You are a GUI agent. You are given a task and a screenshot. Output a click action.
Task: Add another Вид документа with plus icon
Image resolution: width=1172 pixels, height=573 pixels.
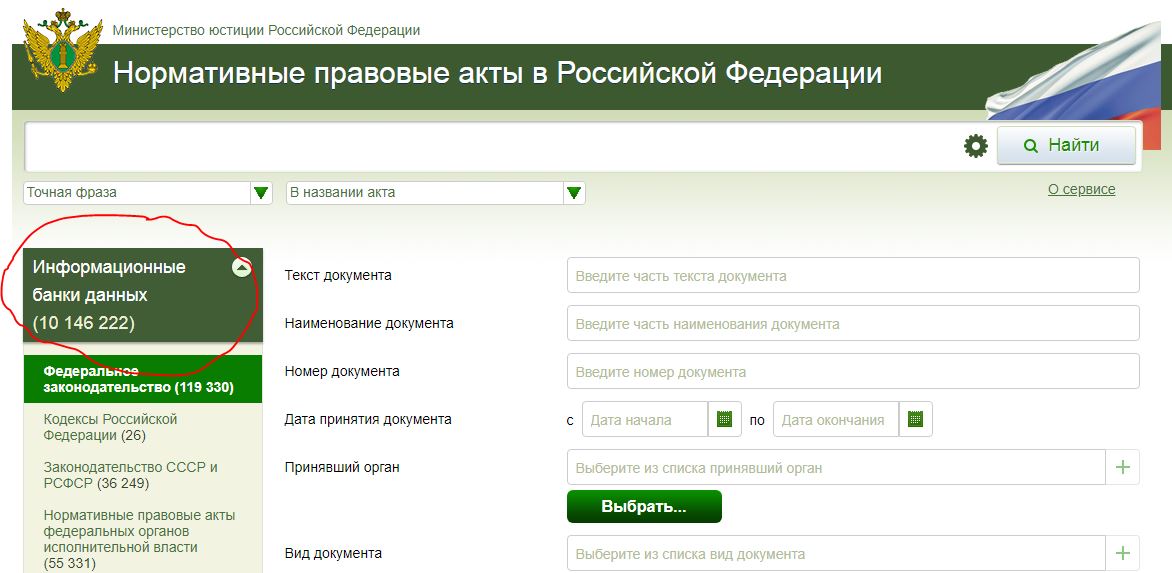pos(1123,554)
